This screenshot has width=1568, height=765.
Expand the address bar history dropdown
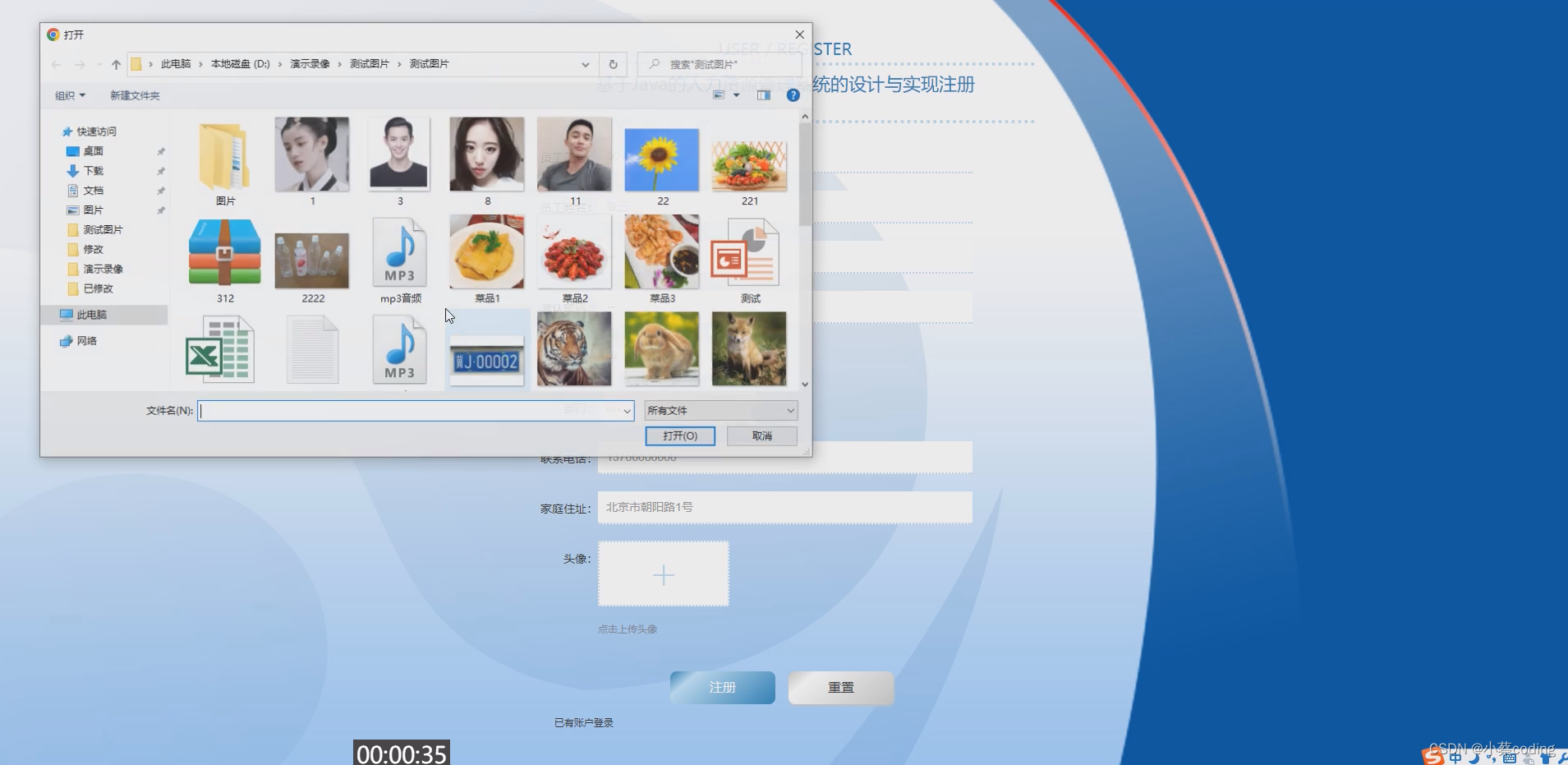(x=585, y=64)
